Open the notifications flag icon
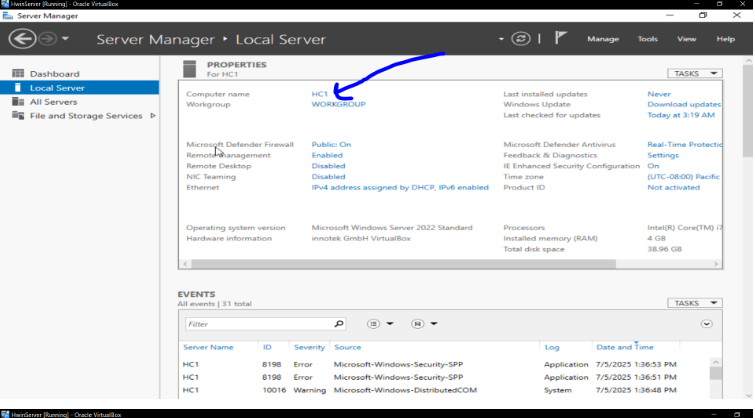Viewport: 755px width, 418px height. click(x=560, y=38)
